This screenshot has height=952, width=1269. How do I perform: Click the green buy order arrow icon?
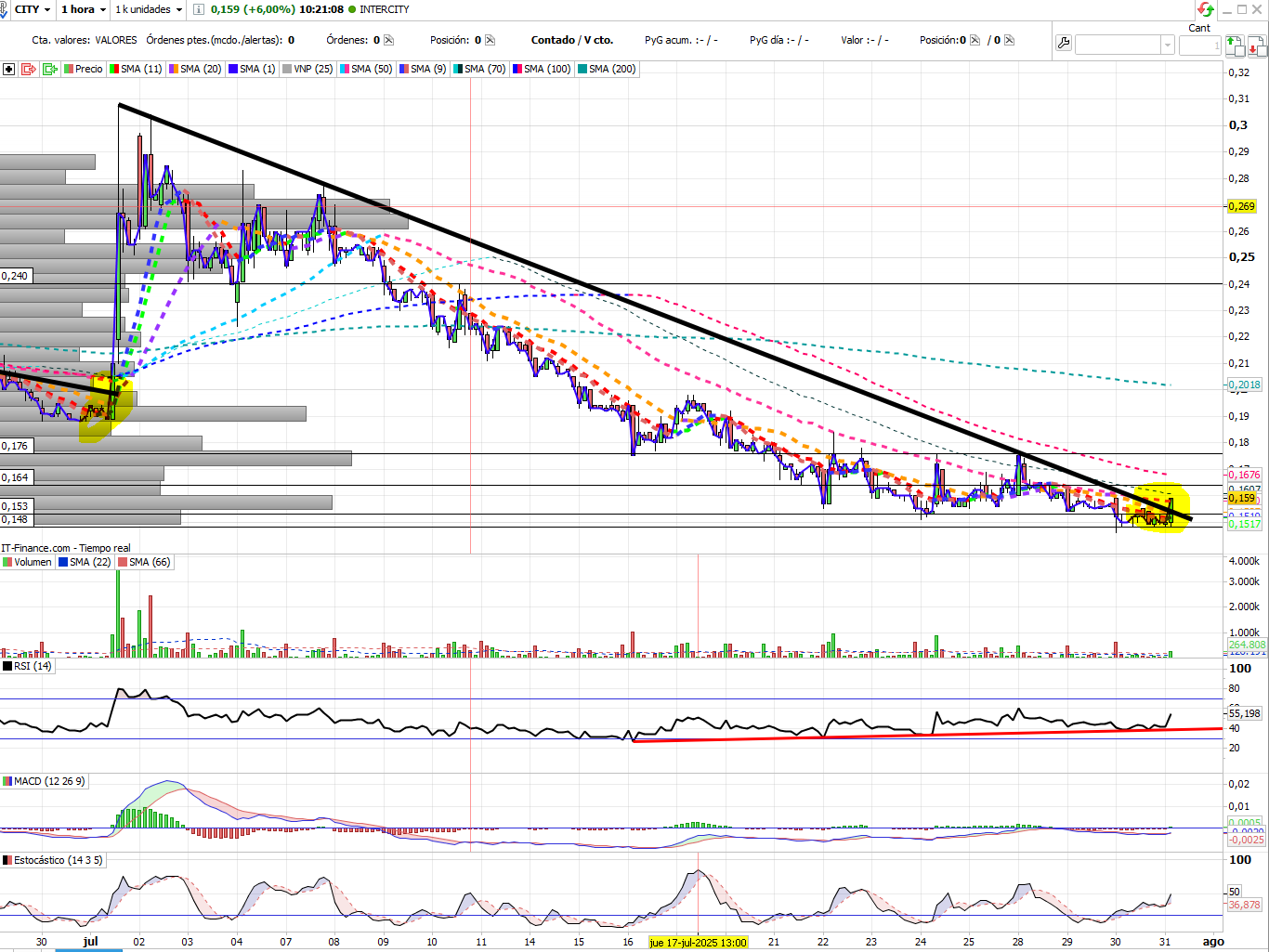(1234, 44)
